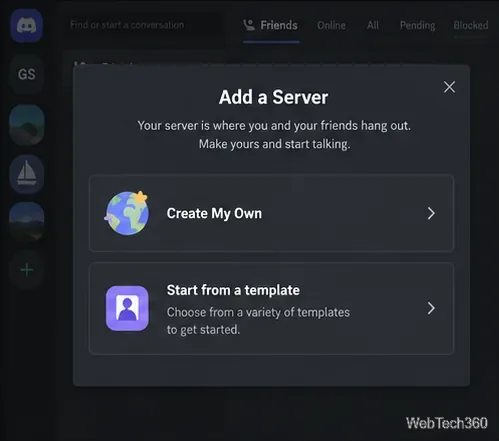Image resolution: width=499 pixels, height=441 pixels.
Task: Switch to the Online tab
Action: 331,25
